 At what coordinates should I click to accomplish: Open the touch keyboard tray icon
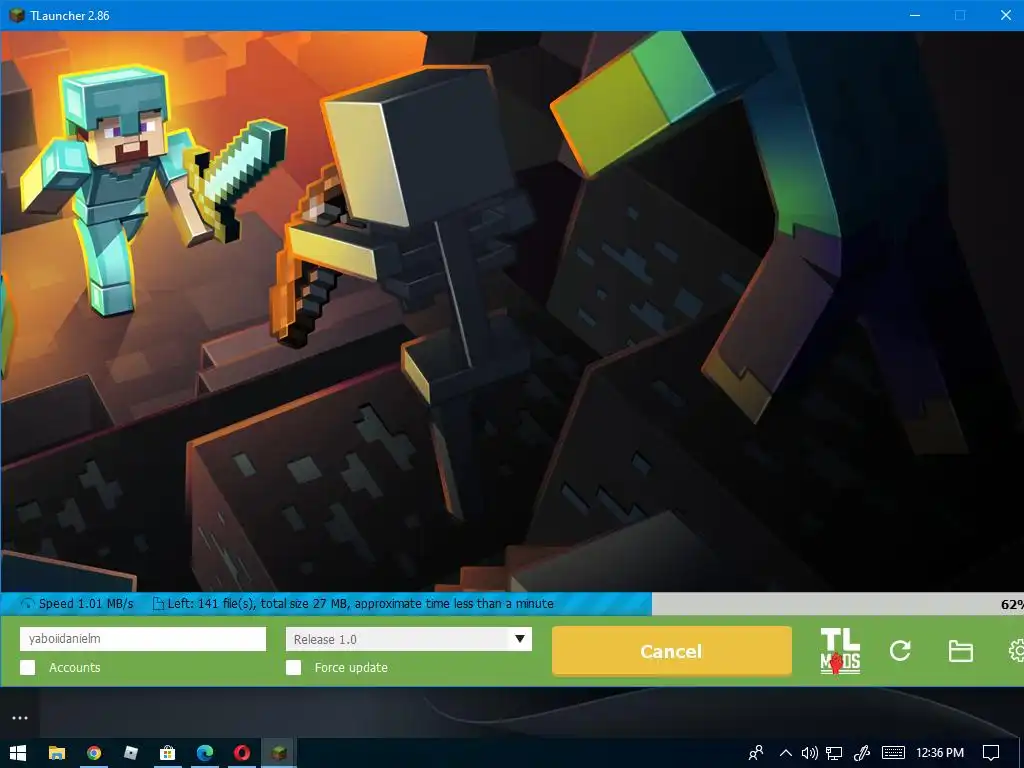point(893,753)
